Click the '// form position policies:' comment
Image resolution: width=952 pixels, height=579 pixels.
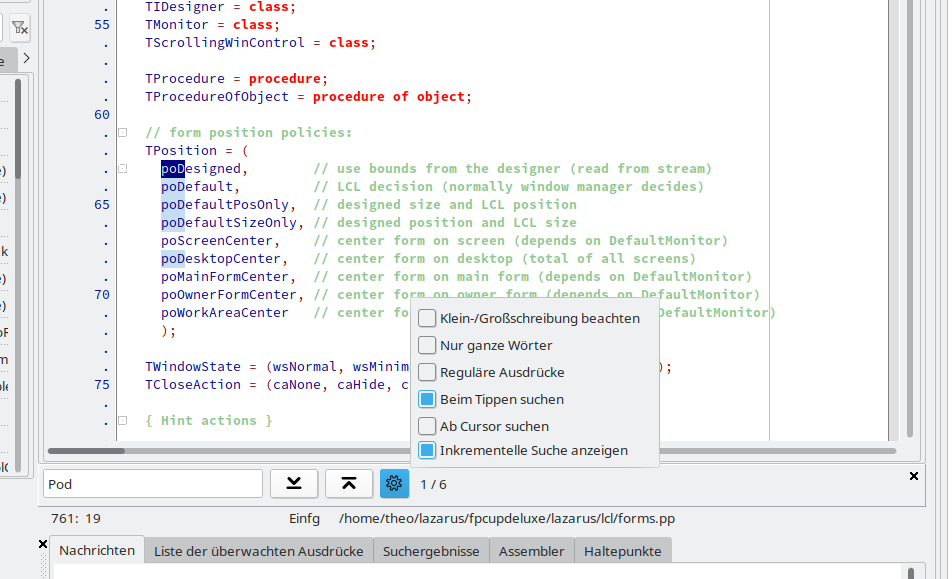(x=248, y=132)
